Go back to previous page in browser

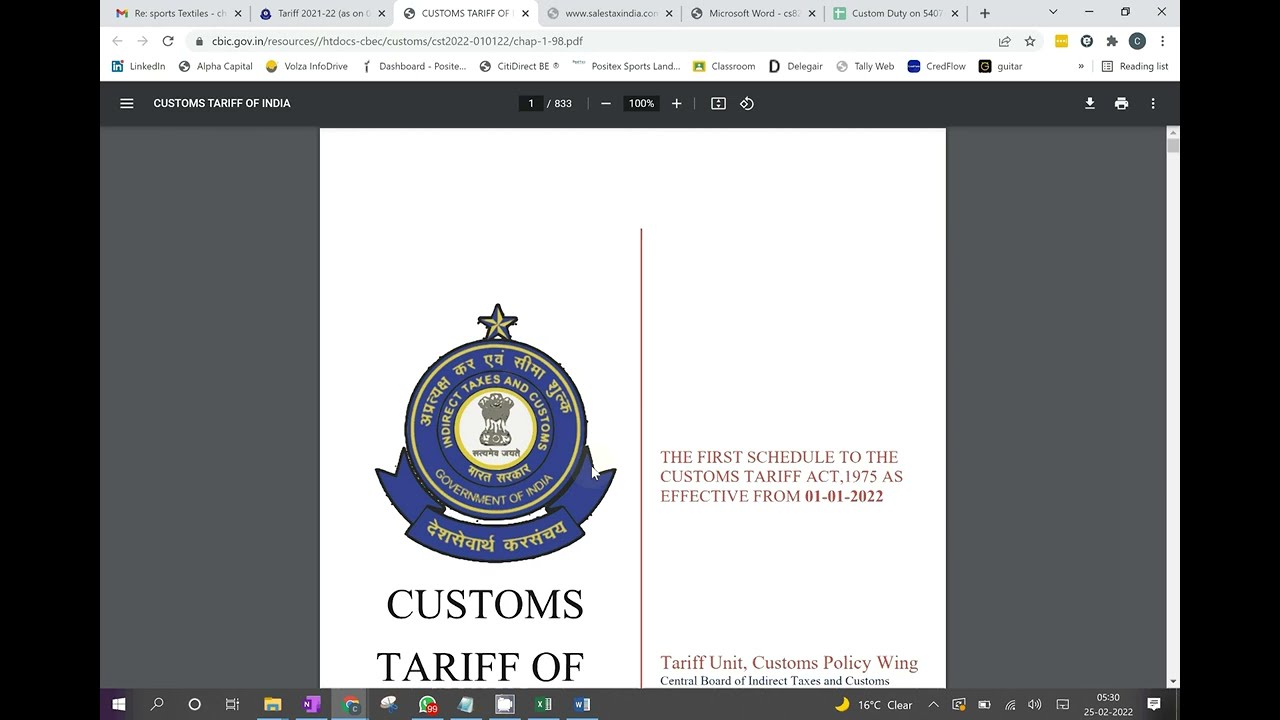(117, 41)
